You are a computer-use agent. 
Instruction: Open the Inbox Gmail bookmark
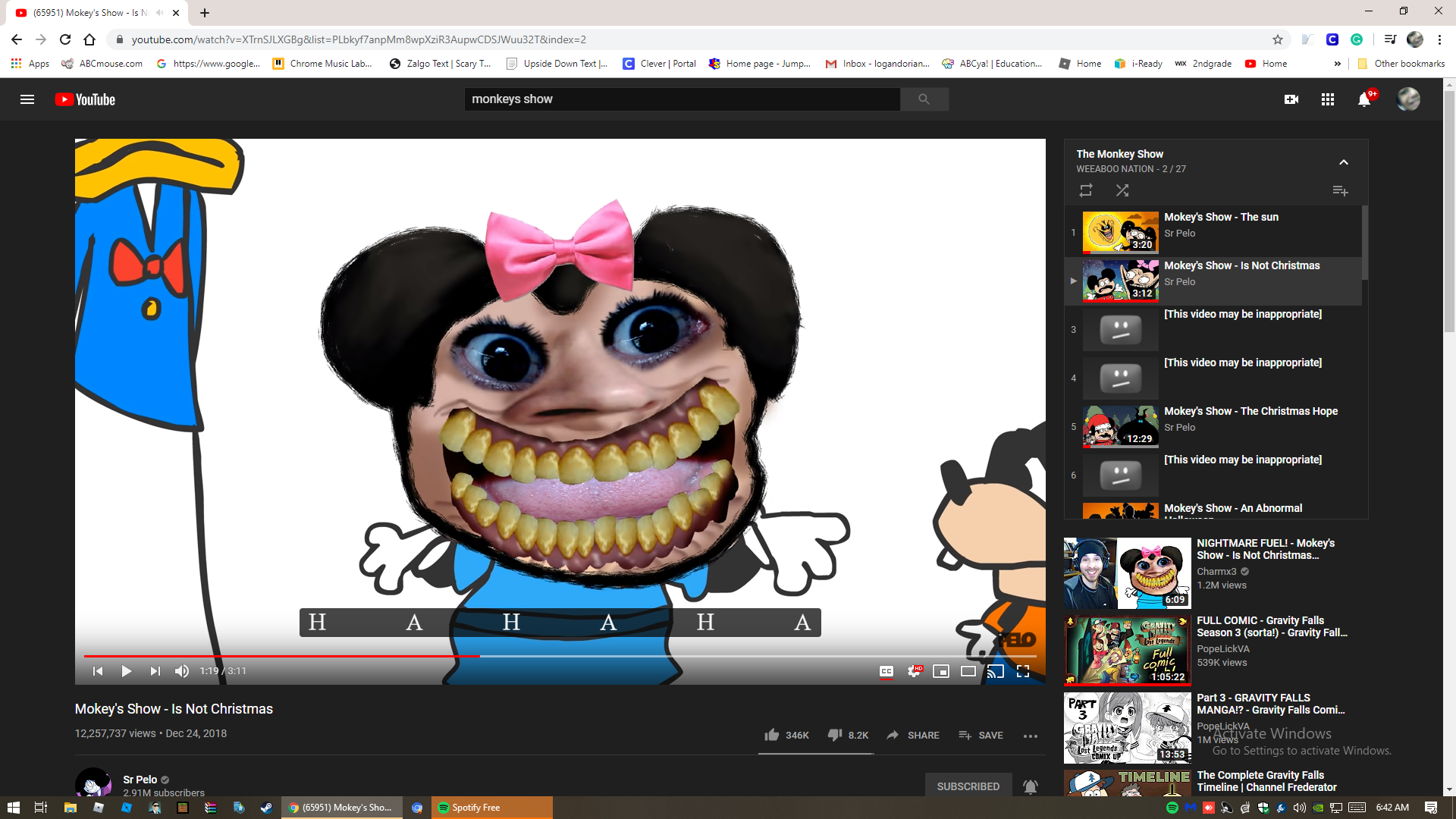[877, 64]
